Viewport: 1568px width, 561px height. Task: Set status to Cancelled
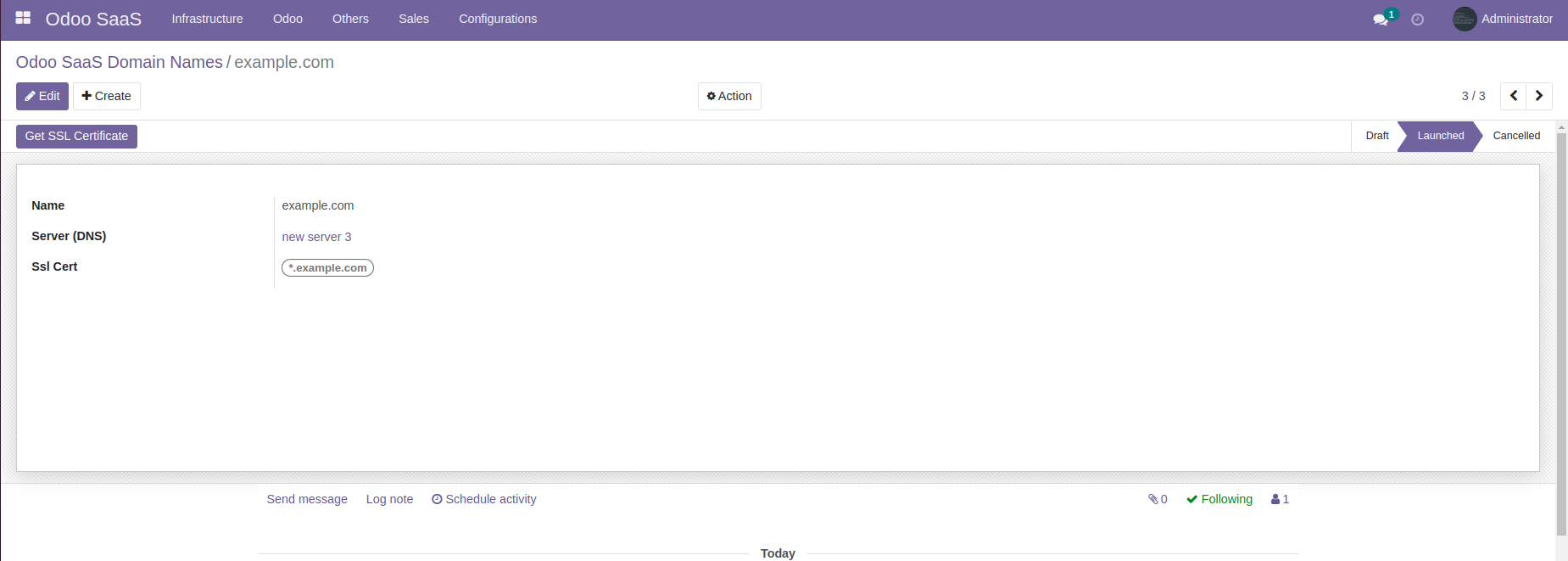(1515, 136)
